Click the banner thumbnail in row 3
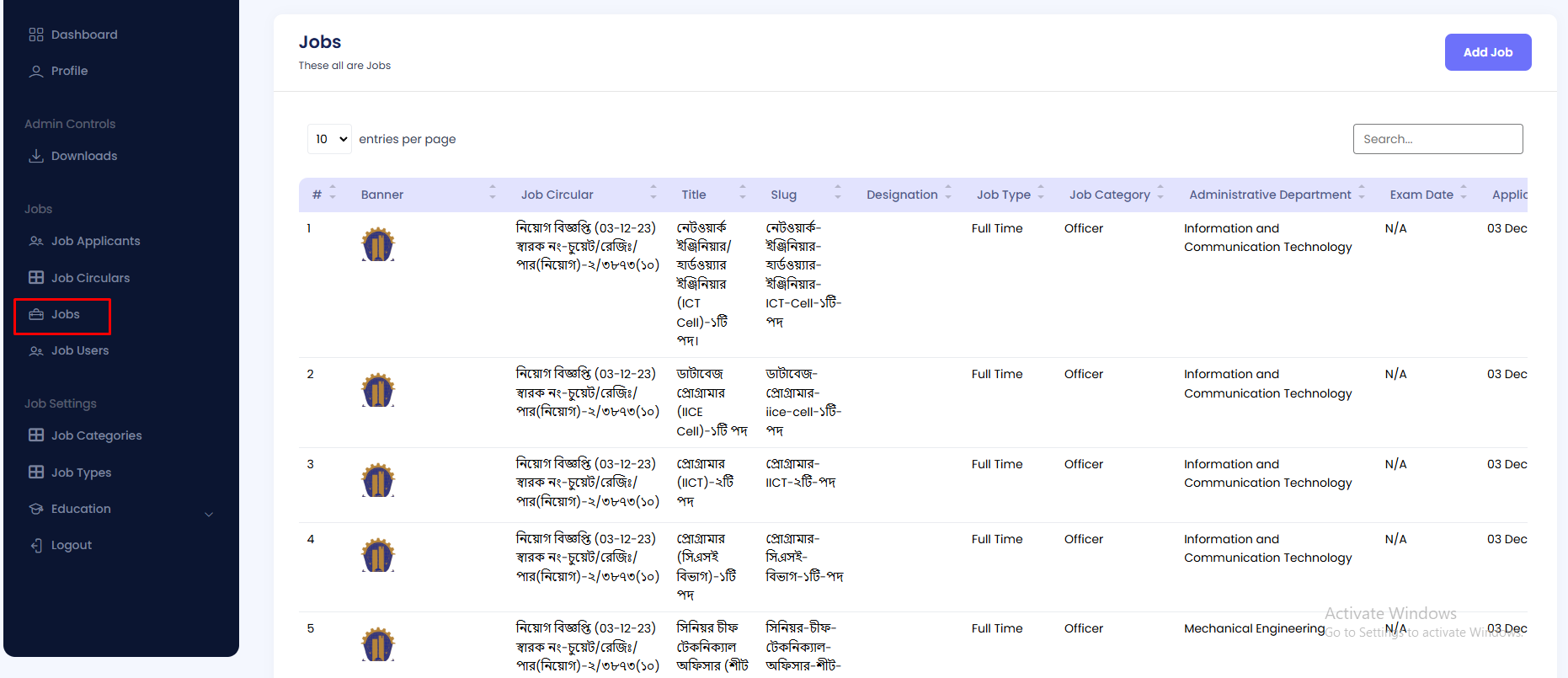The width and height of the screenshot is (1568, 678). pyautogui.click(x=378, y=481)
